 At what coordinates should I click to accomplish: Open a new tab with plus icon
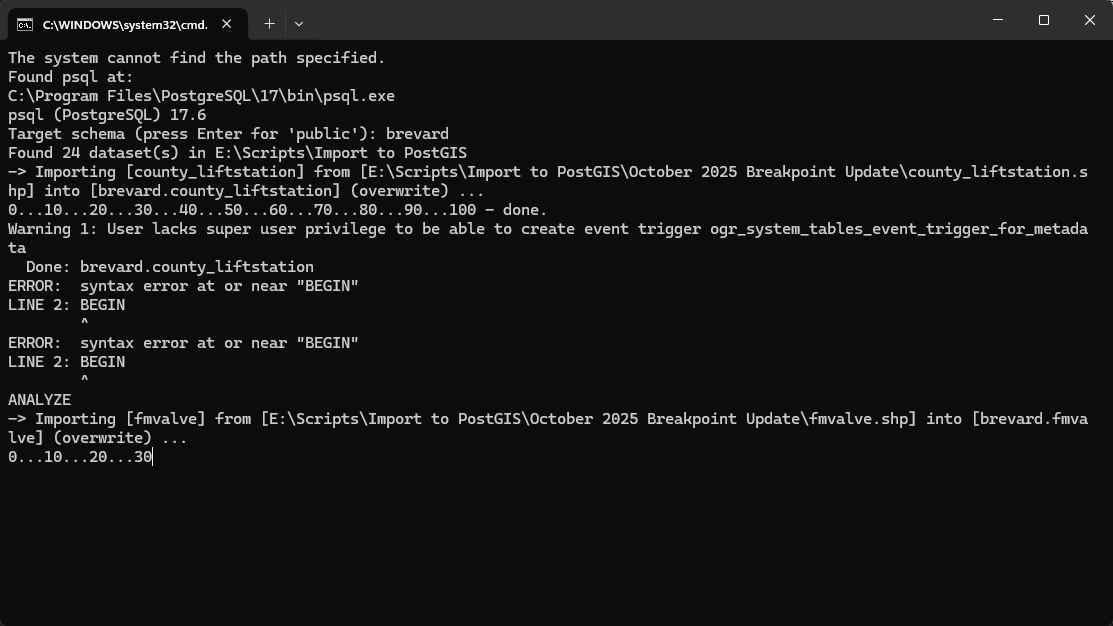(269, 23)
